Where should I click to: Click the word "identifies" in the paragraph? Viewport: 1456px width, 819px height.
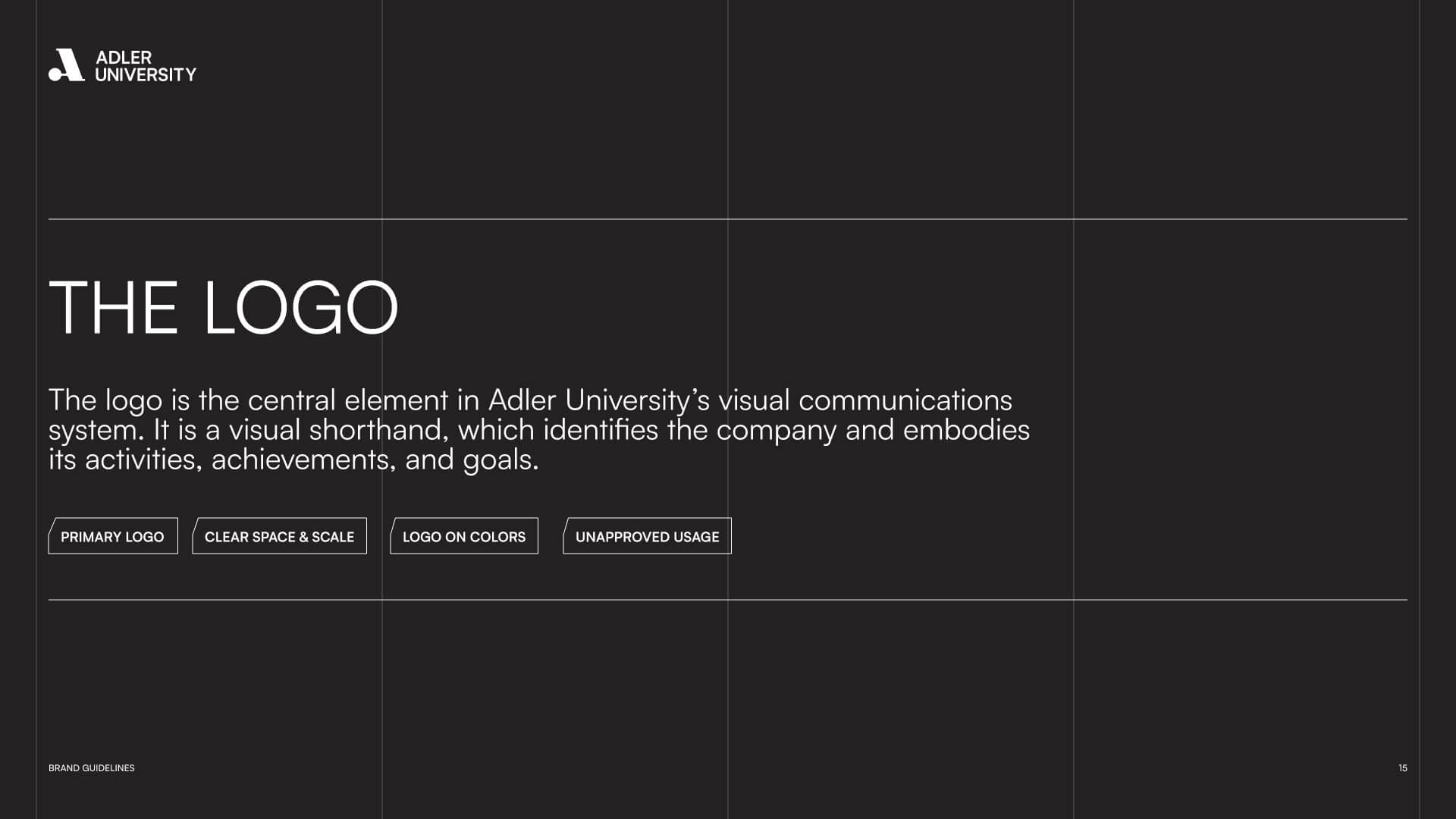601,430
